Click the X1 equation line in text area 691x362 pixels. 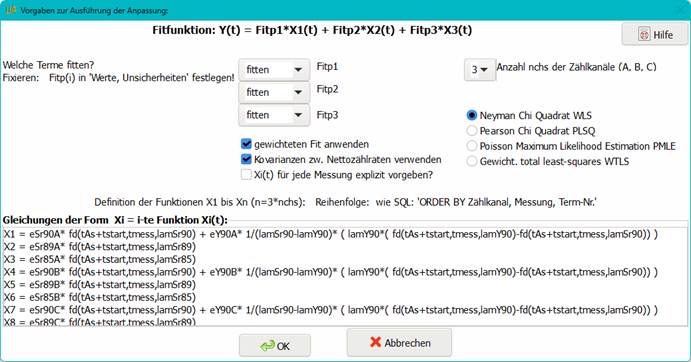coord(331,234)
